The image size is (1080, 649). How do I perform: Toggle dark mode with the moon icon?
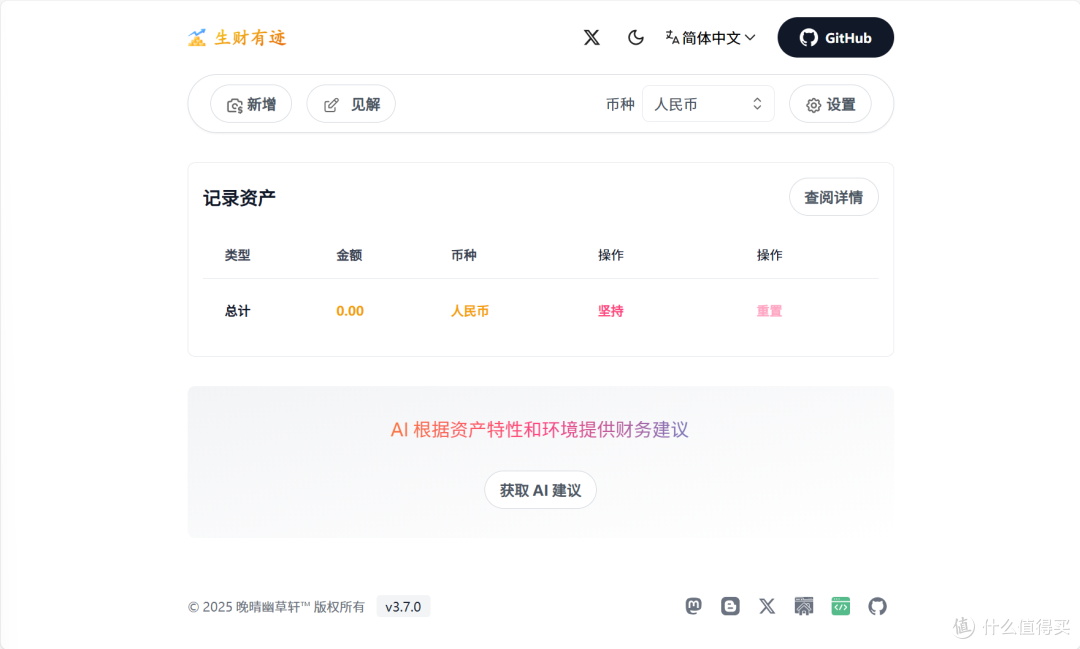635,37
